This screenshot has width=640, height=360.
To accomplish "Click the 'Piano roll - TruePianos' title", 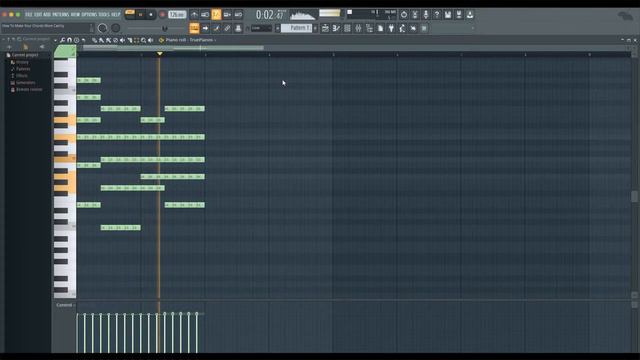I will [x=189, y=40].
